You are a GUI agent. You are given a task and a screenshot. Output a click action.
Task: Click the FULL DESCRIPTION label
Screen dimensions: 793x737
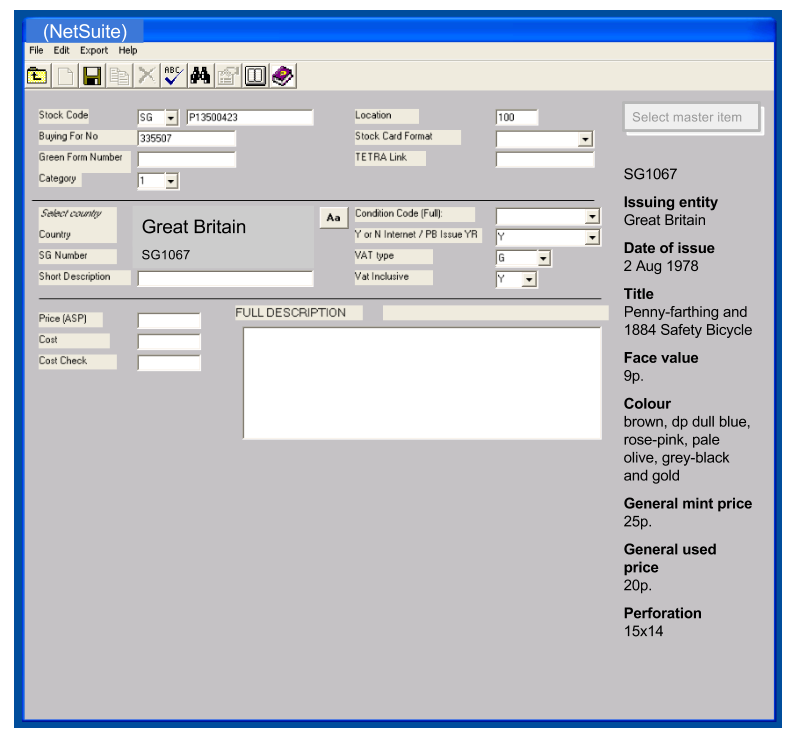pos(291,313)
